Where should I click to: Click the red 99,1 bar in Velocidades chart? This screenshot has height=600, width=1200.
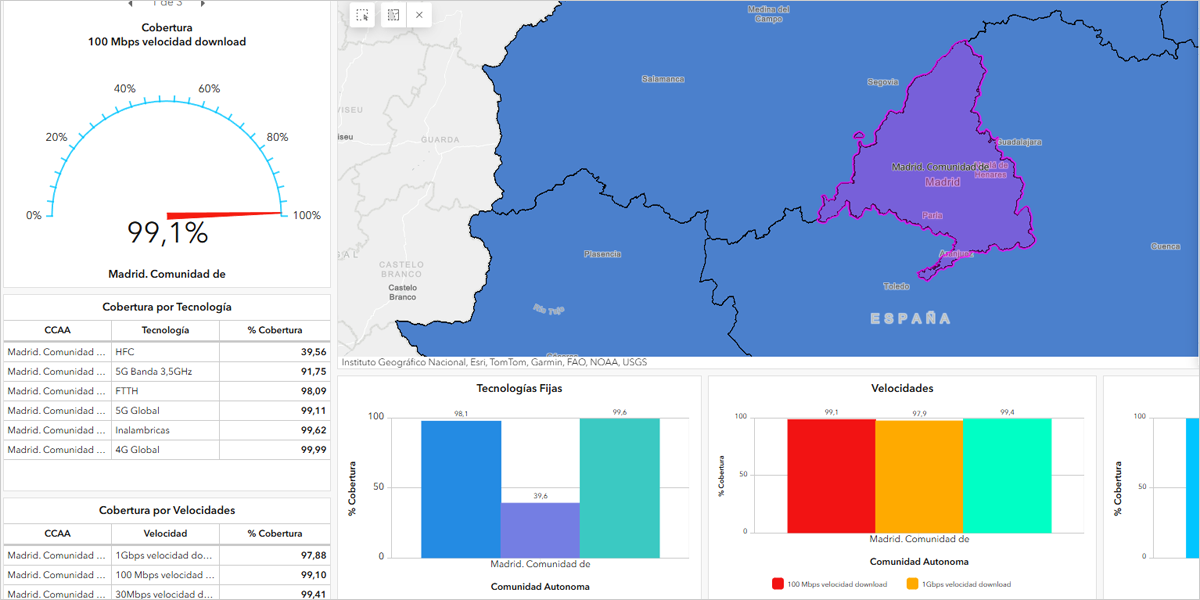tap(831, 476)
